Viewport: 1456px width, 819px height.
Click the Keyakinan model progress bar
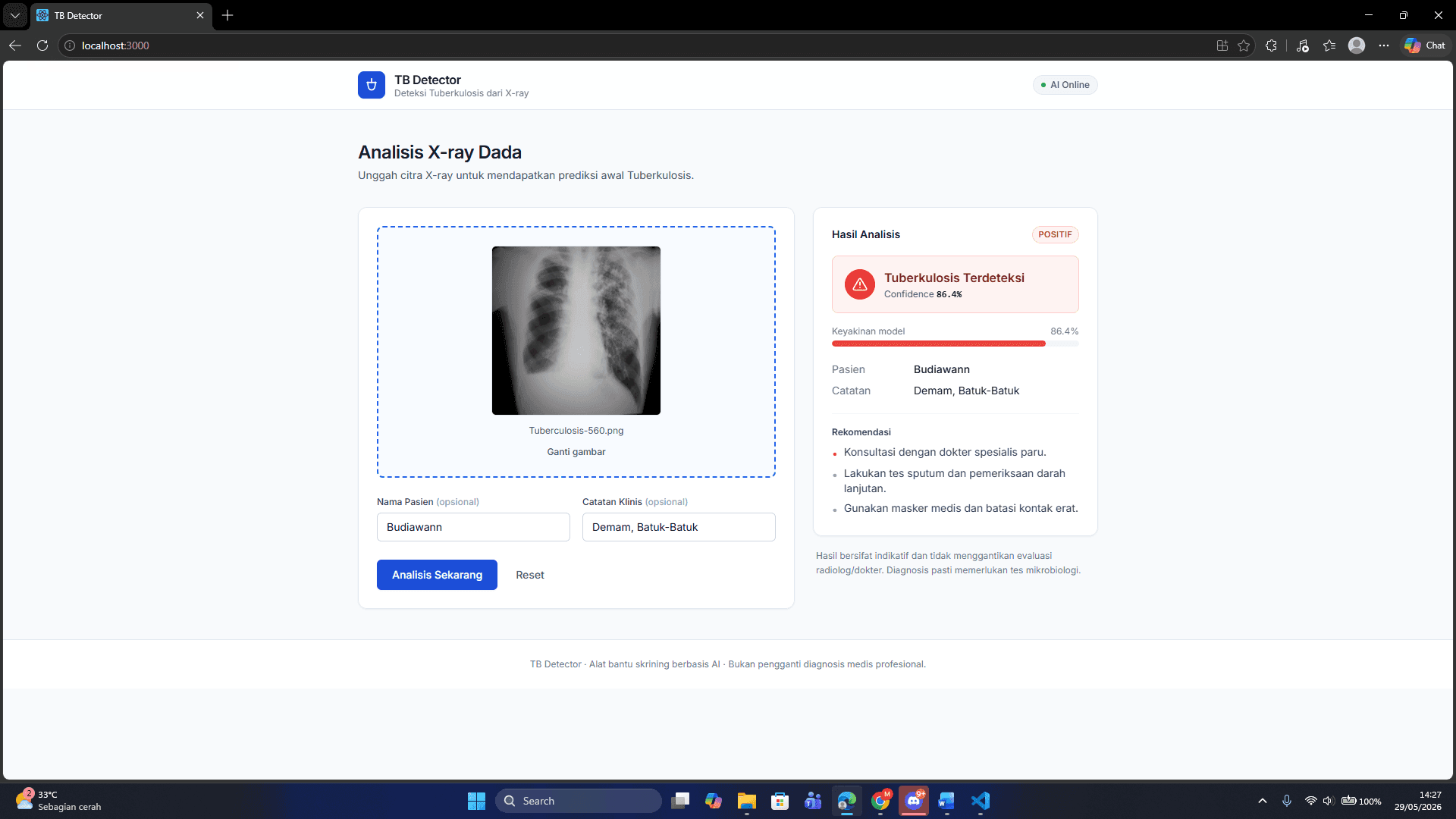(x=955, y=344)
